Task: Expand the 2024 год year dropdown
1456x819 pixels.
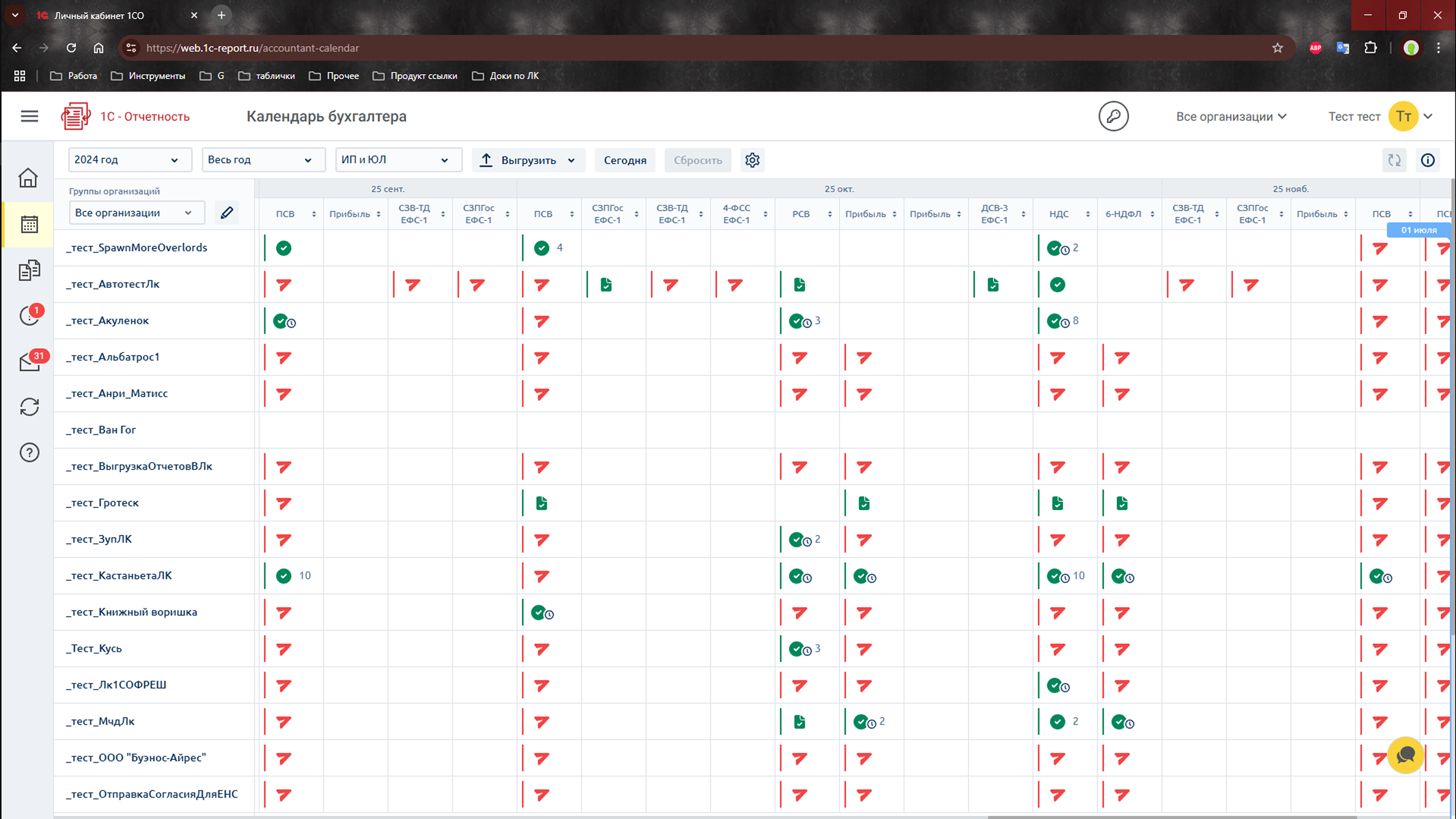Action: coord(129,160)
